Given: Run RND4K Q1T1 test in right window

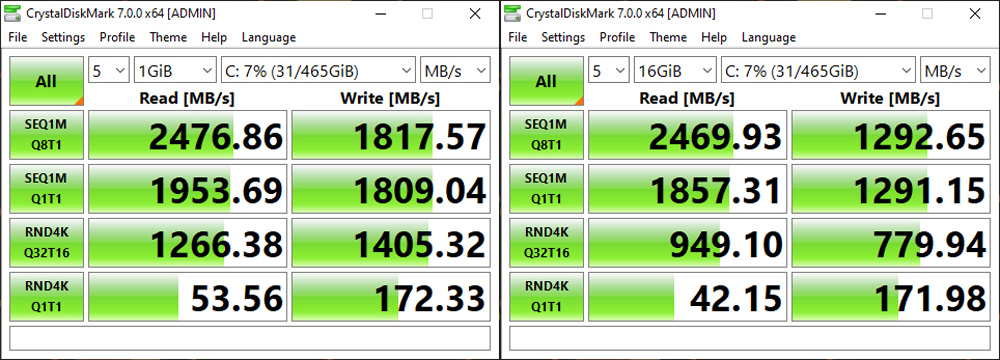Looking at the screenshot, I should [x=547, y=297].
